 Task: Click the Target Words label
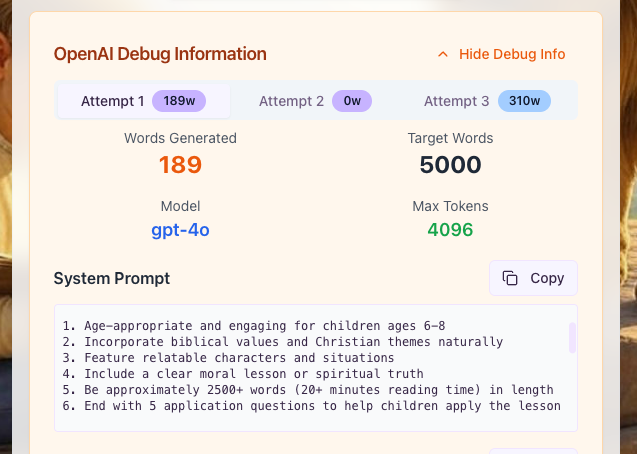point(450,138)
